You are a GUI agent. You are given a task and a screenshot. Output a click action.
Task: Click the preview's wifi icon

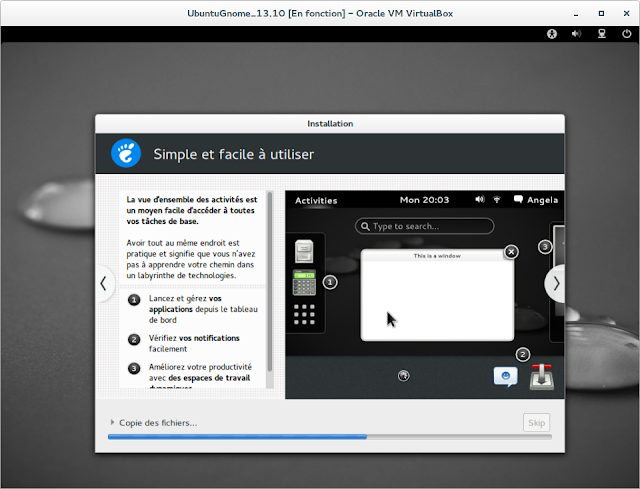coord(497,200)
